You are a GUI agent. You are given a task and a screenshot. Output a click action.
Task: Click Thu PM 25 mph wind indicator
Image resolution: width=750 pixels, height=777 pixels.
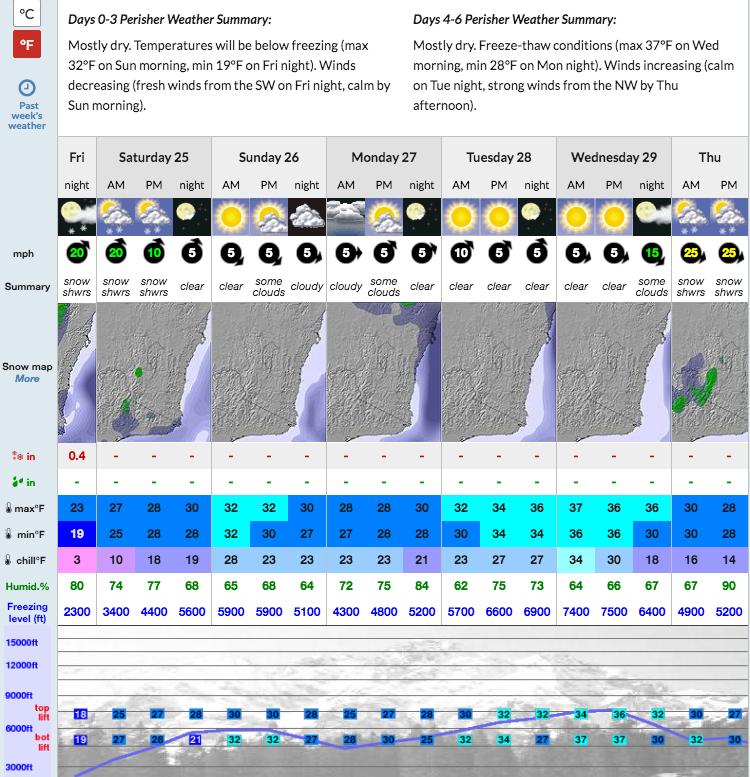click(730, 253)
